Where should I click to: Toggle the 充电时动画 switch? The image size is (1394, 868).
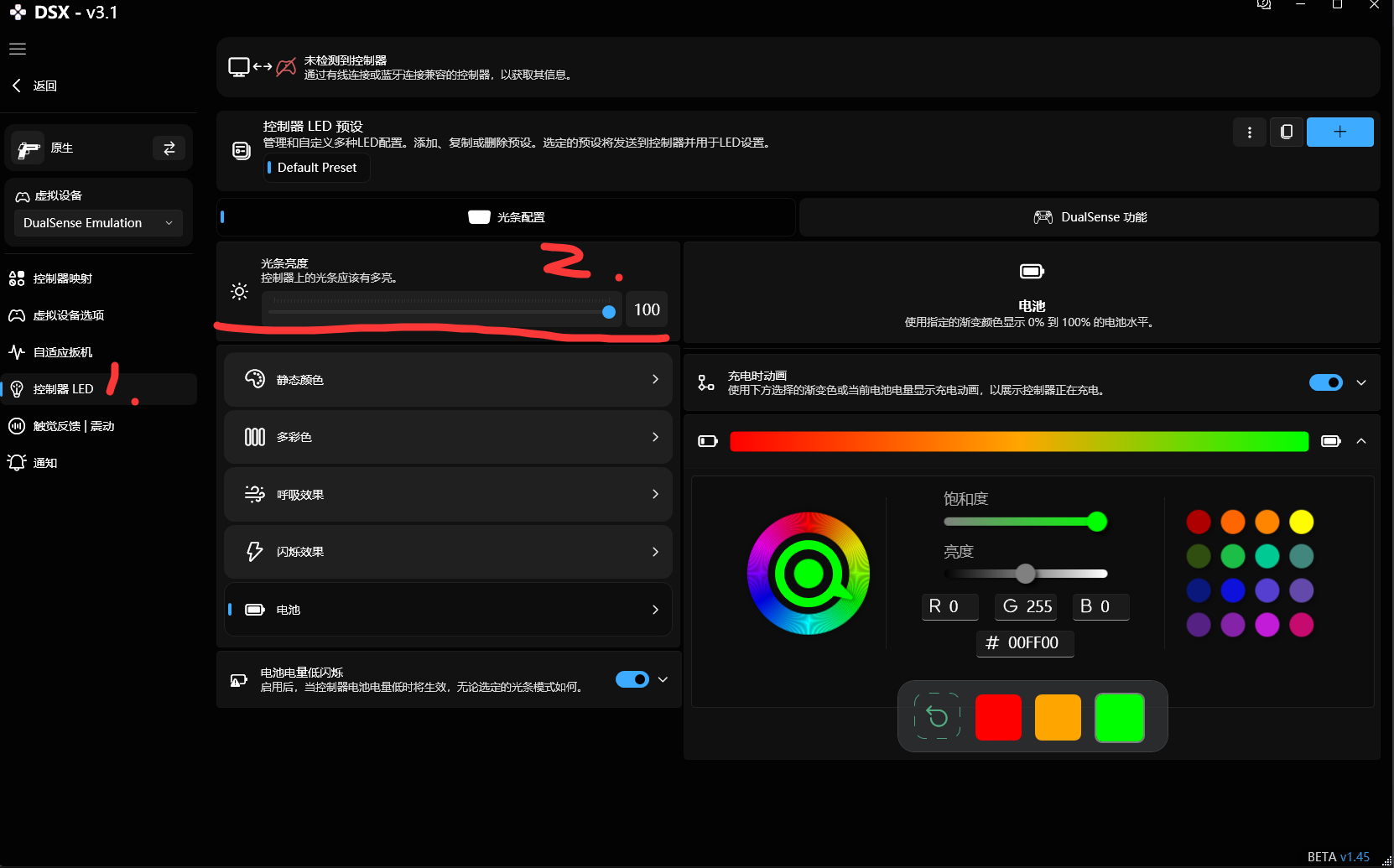point(1326,382)
